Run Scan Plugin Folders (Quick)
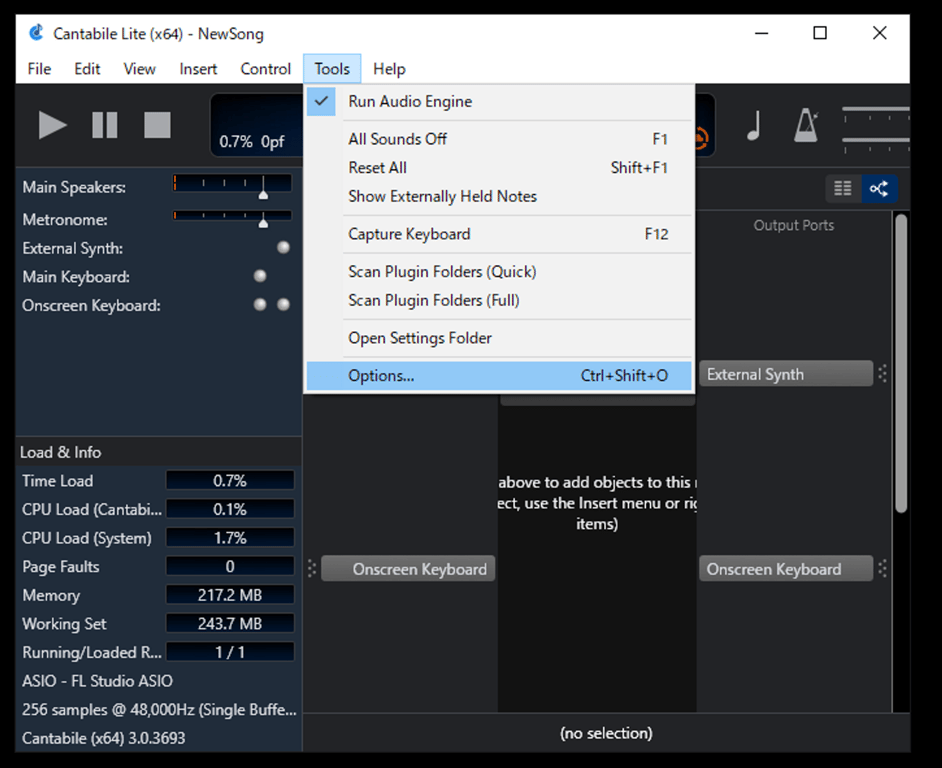This screenshot has width=942, height=768. click(499, 272)
